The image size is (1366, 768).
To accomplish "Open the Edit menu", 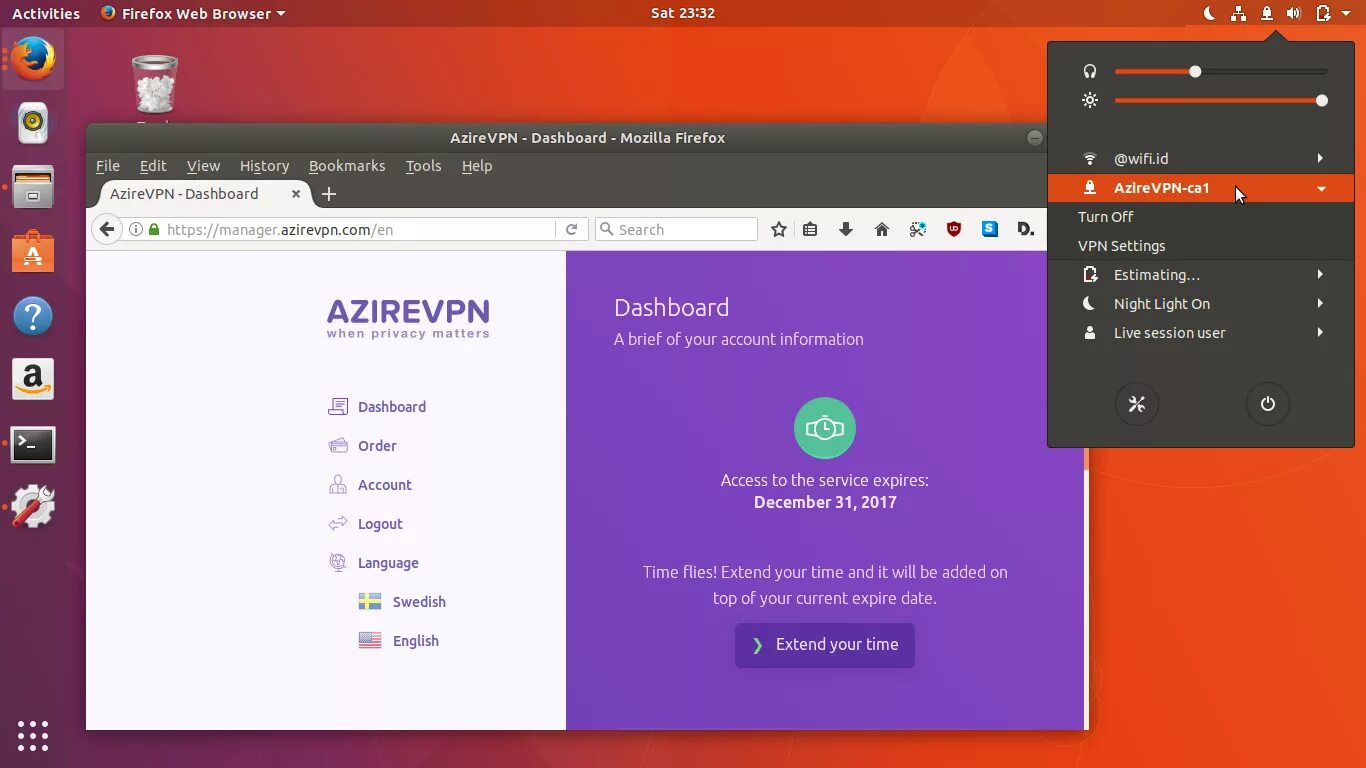I will pyautogui.click(x=153, y=166).
